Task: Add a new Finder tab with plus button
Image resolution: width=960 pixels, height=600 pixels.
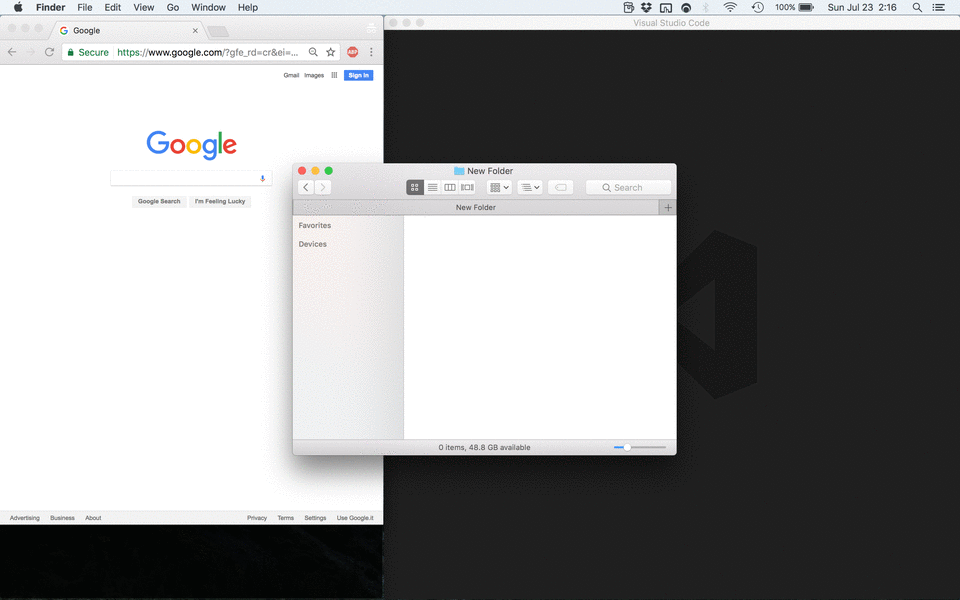Action: pyautogui.click(x=667, y=208)
